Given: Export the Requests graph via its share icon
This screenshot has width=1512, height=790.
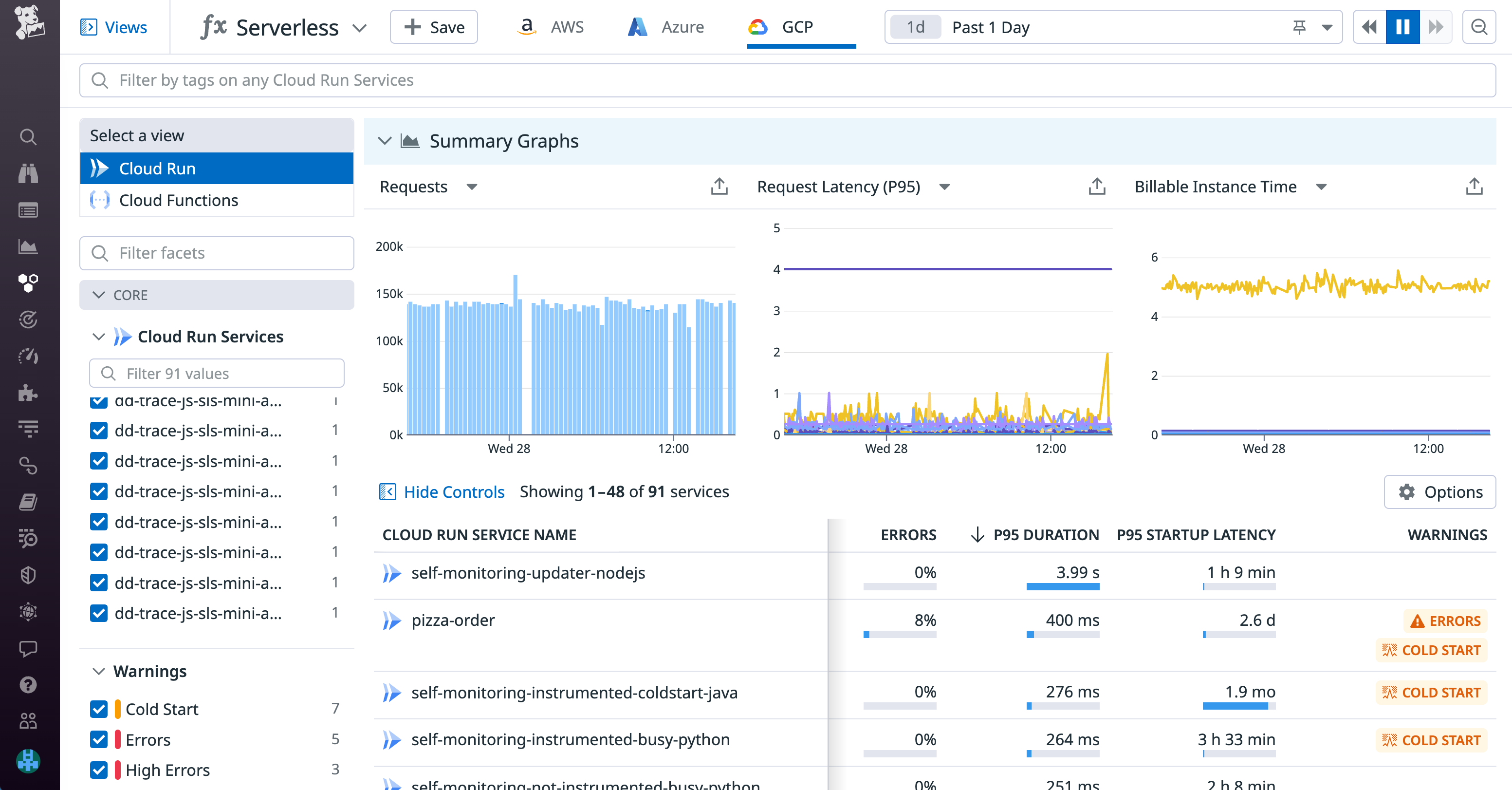Looking at the screenshot, I should [x=719, y=186].
